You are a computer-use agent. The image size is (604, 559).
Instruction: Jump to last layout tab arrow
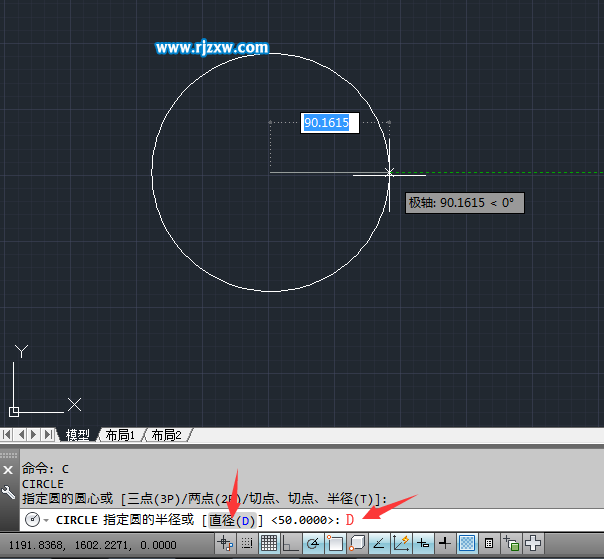(48, 435)
